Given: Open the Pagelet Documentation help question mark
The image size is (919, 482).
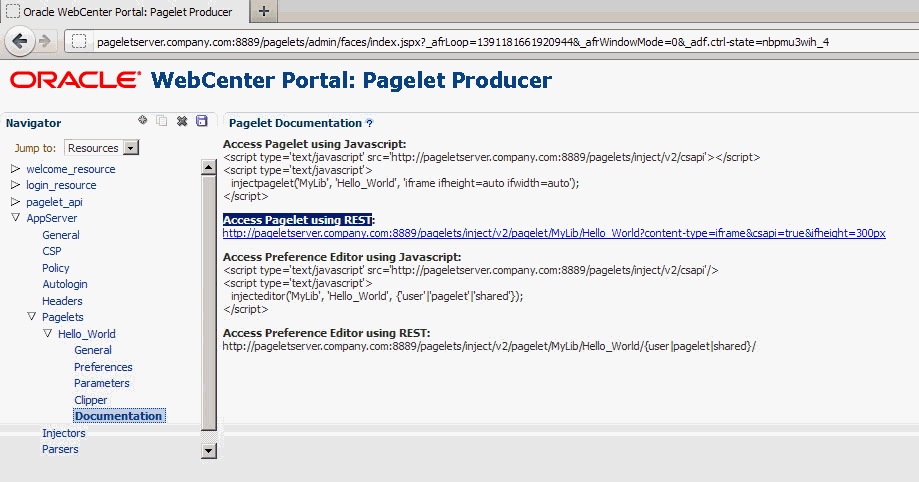Looking at the screenshot, I should coord(369,123).
